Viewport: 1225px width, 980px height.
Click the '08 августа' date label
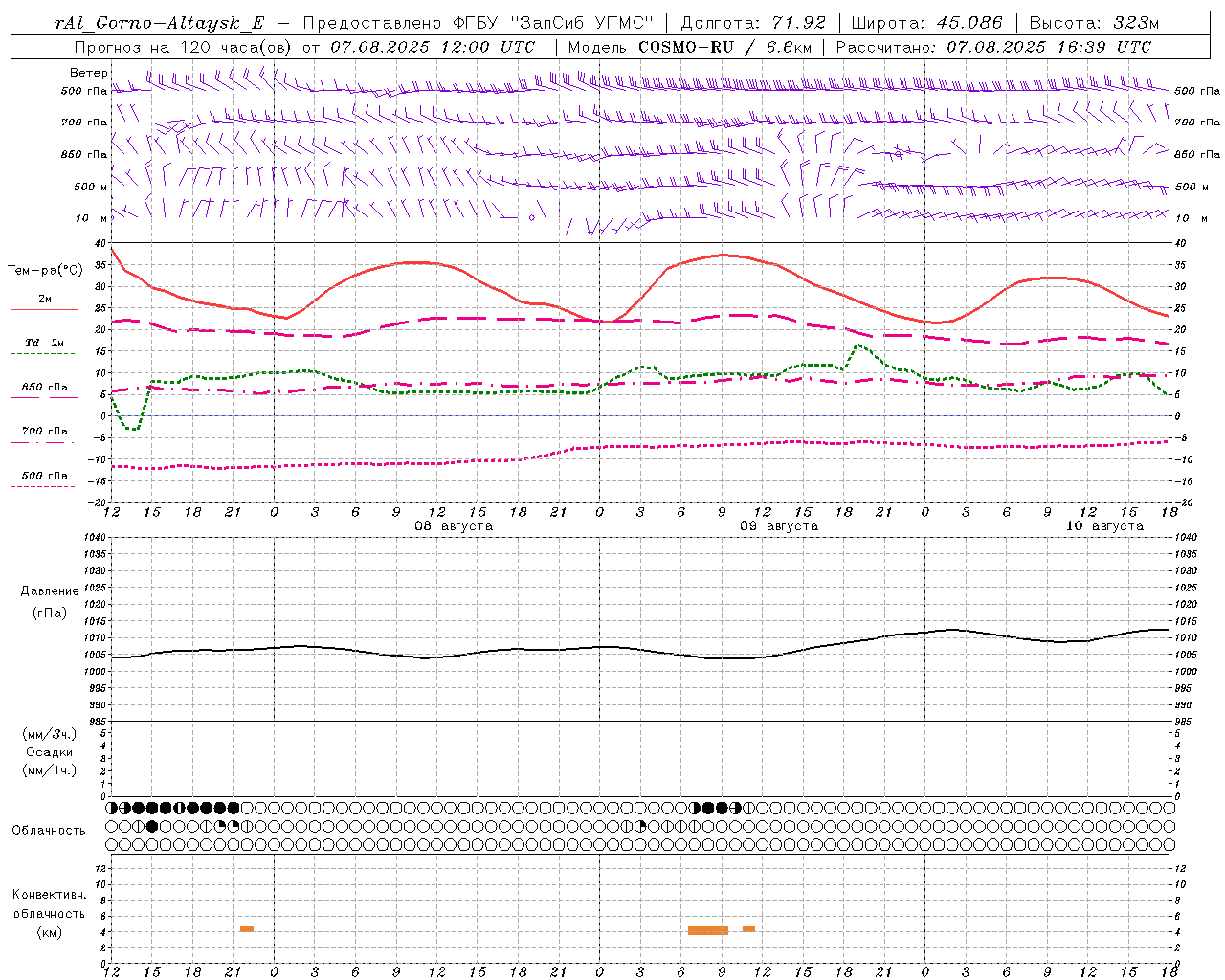tap(454, 526)
